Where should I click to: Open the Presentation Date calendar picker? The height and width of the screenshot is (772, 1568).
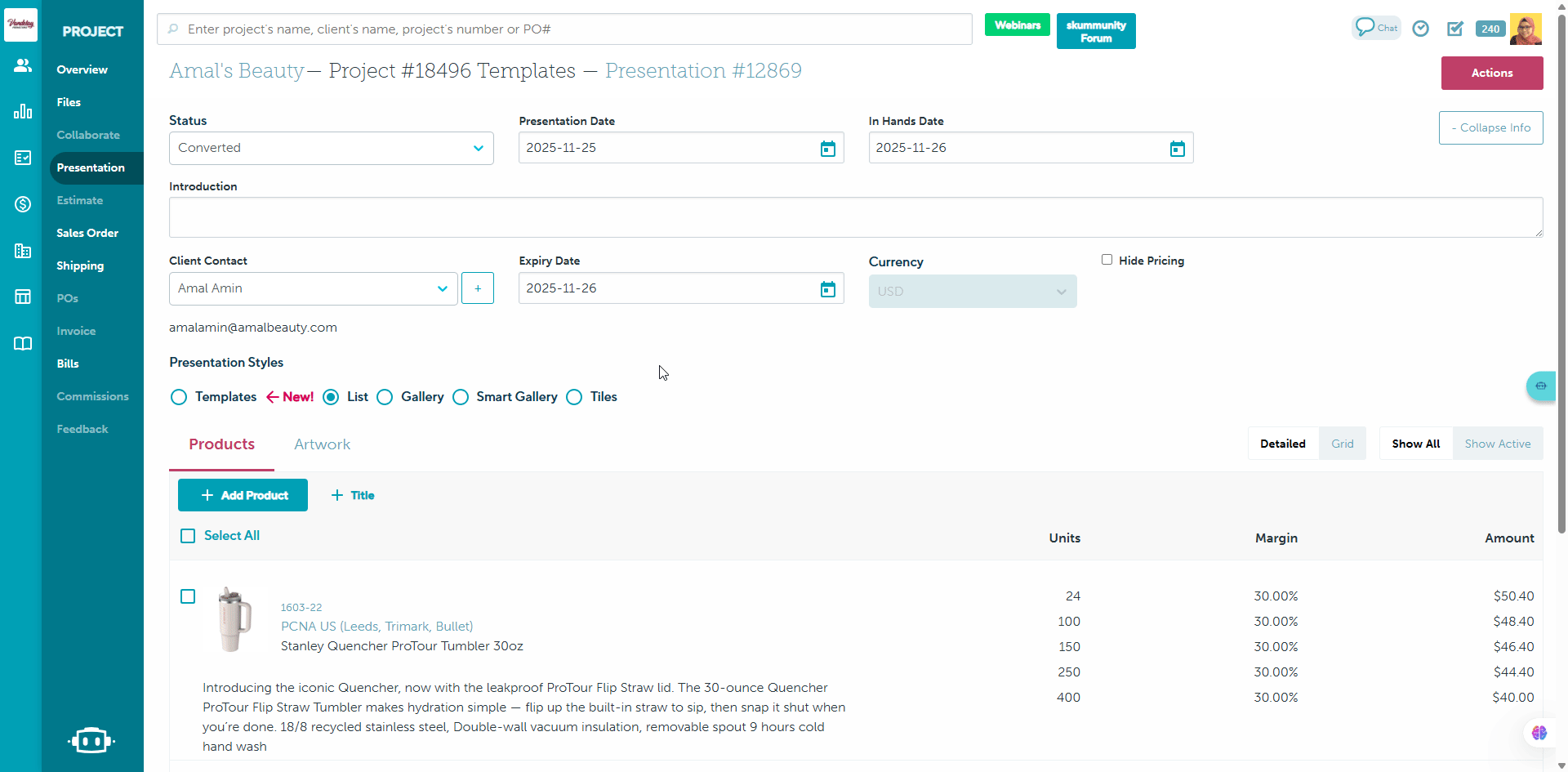pos(827,149)
